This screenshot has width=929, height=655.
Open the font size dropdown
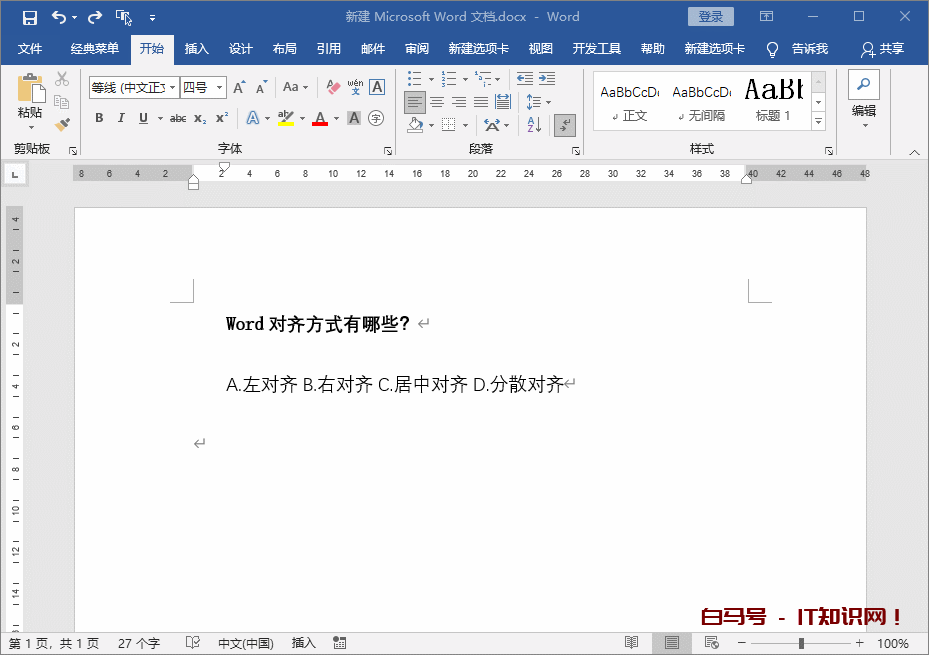pos(220,85)
